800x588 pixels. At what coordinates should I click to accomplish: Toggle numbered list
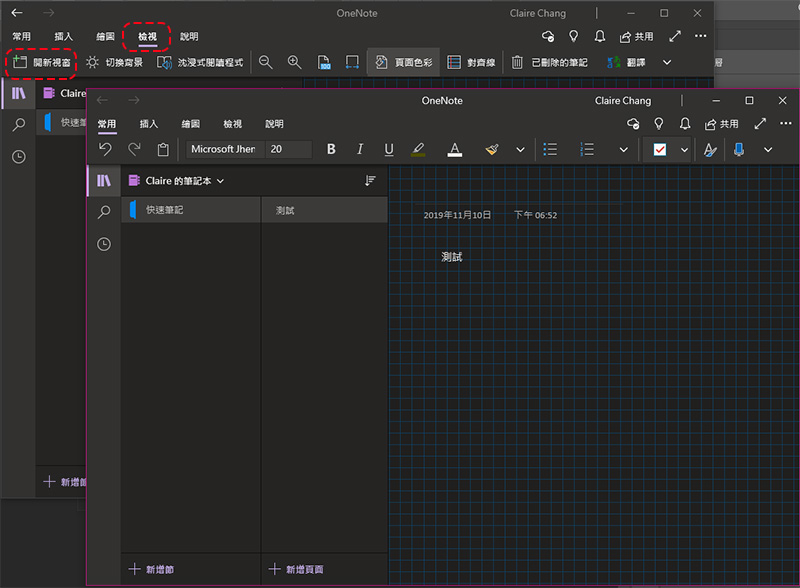click(587, 149)
